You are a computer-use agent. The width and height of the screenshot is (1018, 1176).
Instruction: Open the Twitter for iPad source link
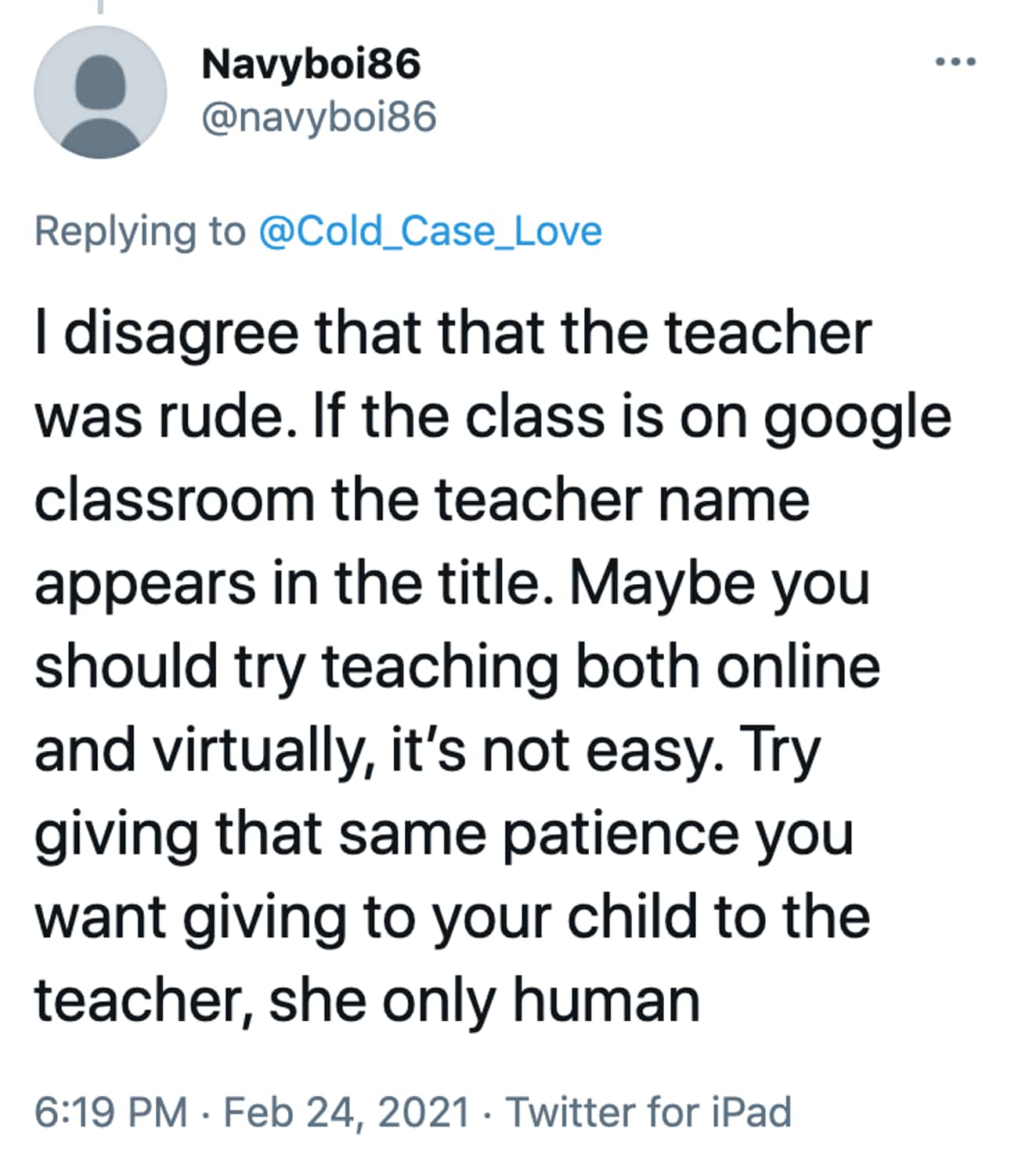(x=649, y=1112)
